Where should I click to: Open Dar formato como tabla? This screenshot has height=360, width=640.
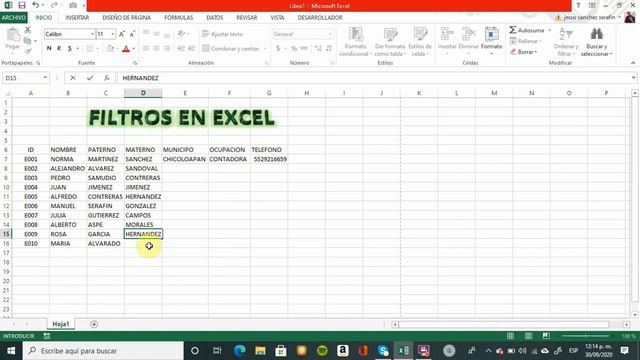click(390, 42)
